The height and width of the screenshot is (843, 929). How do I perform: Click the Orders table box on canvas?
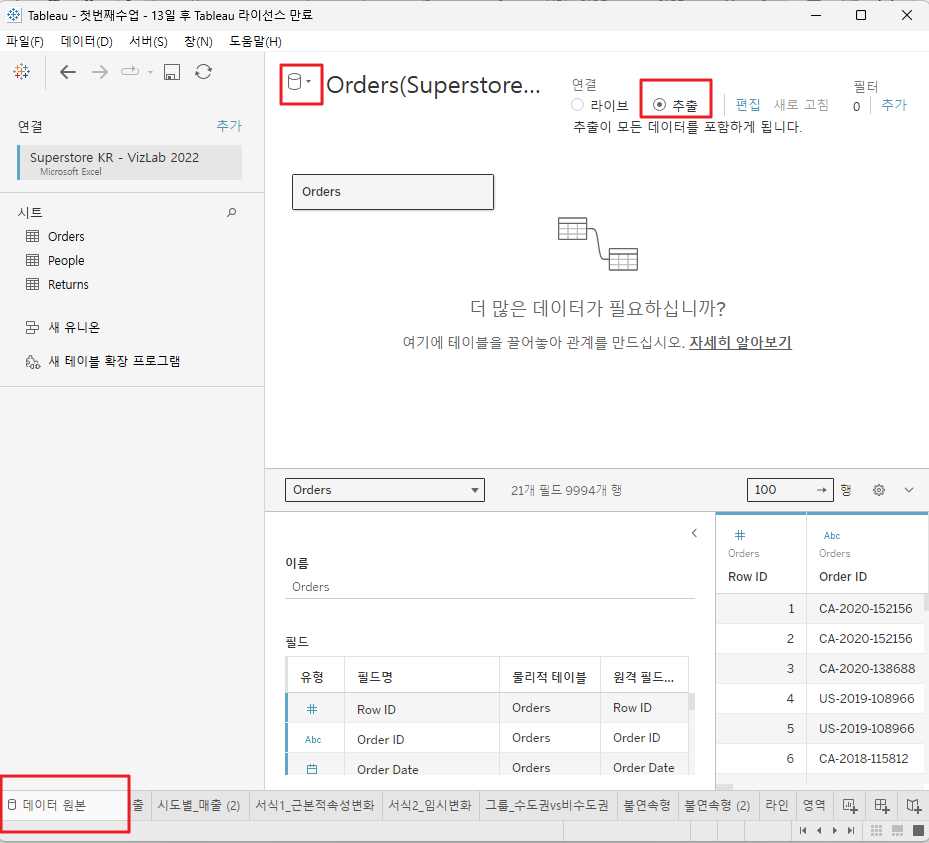pyautogui.click(x=393, y=192)
